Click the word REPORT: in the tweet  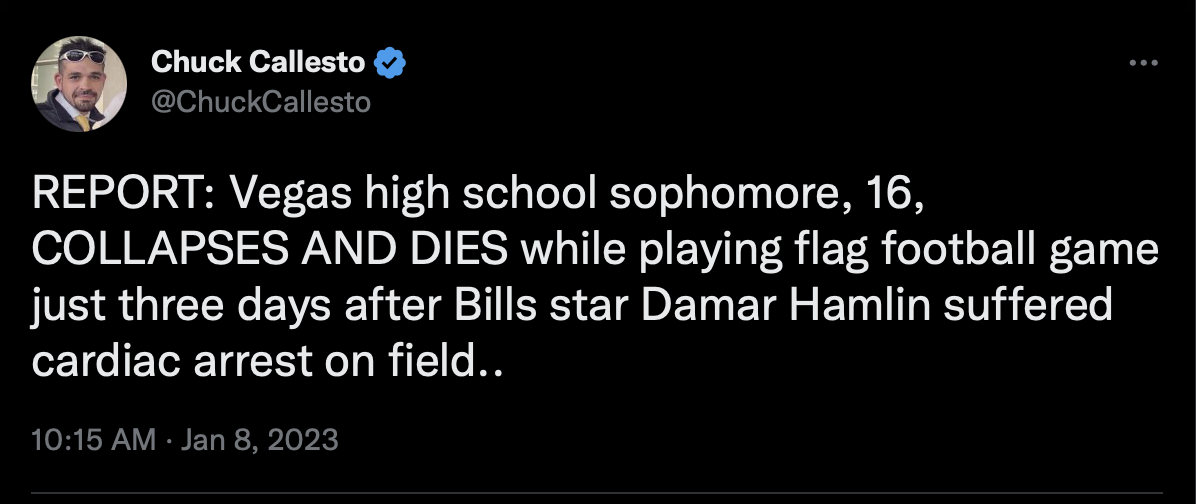[x=124, y=195]
